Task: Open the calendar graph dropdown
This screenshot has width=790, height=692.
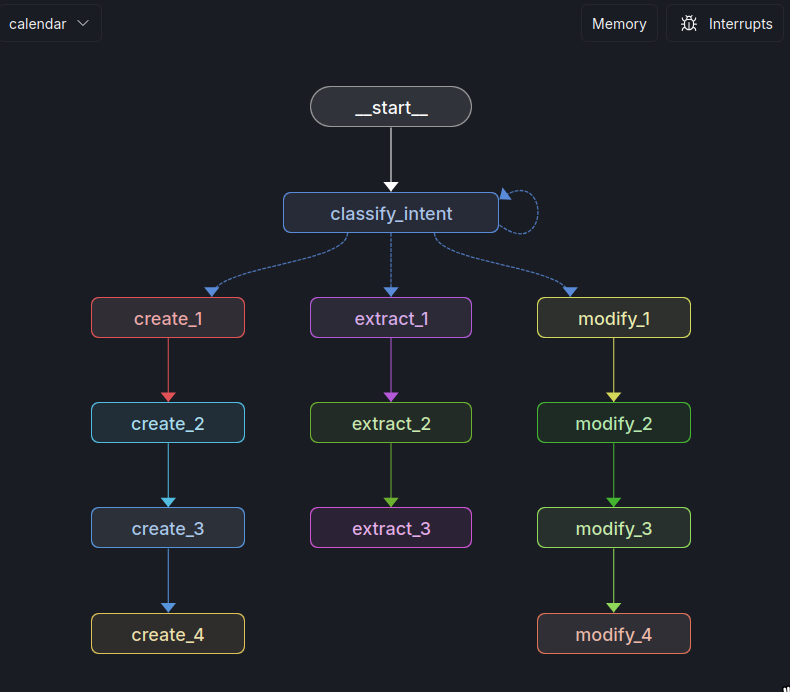Action: coord(49,23)
